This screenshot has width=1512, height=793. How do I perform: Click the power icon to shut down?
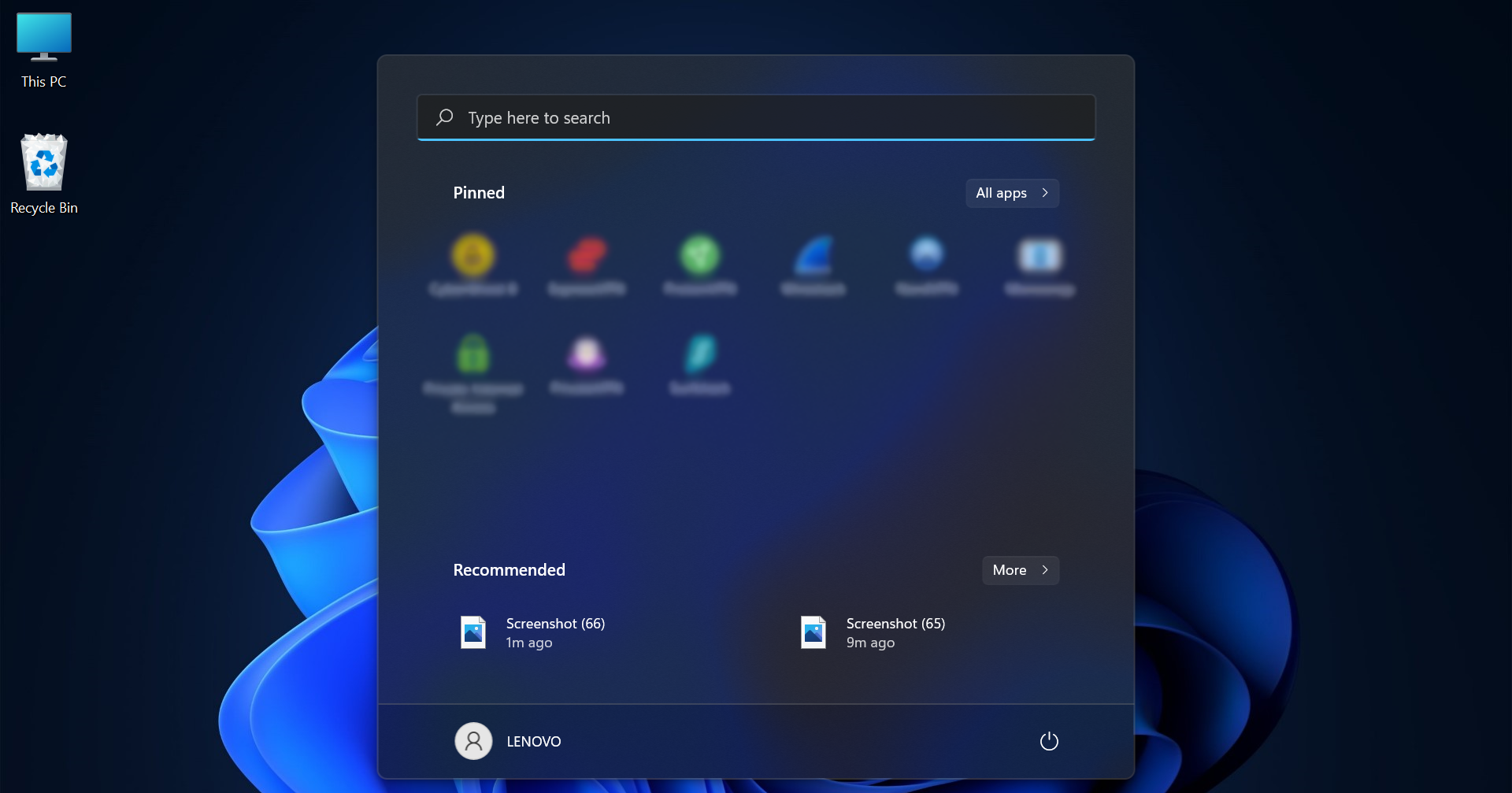pyautogui.click(x=1049, y=740)
